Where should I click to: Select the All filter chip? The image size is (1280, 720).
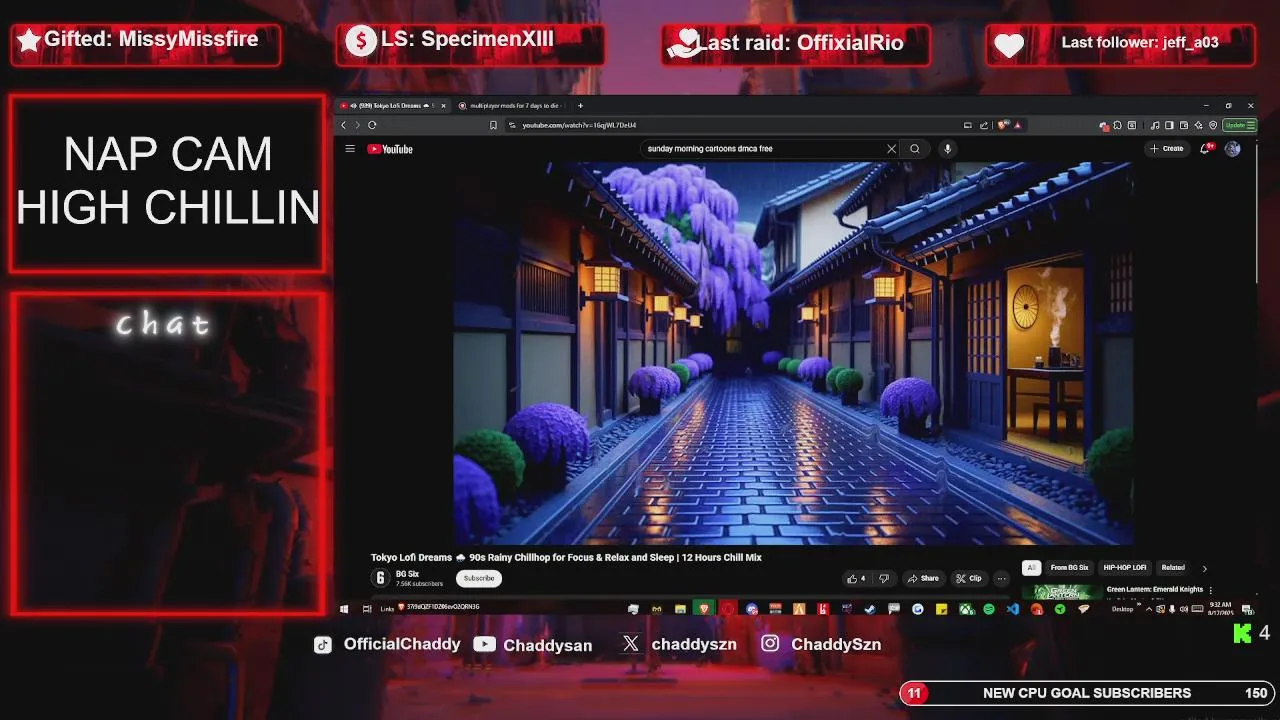[x=1031, y=568]
